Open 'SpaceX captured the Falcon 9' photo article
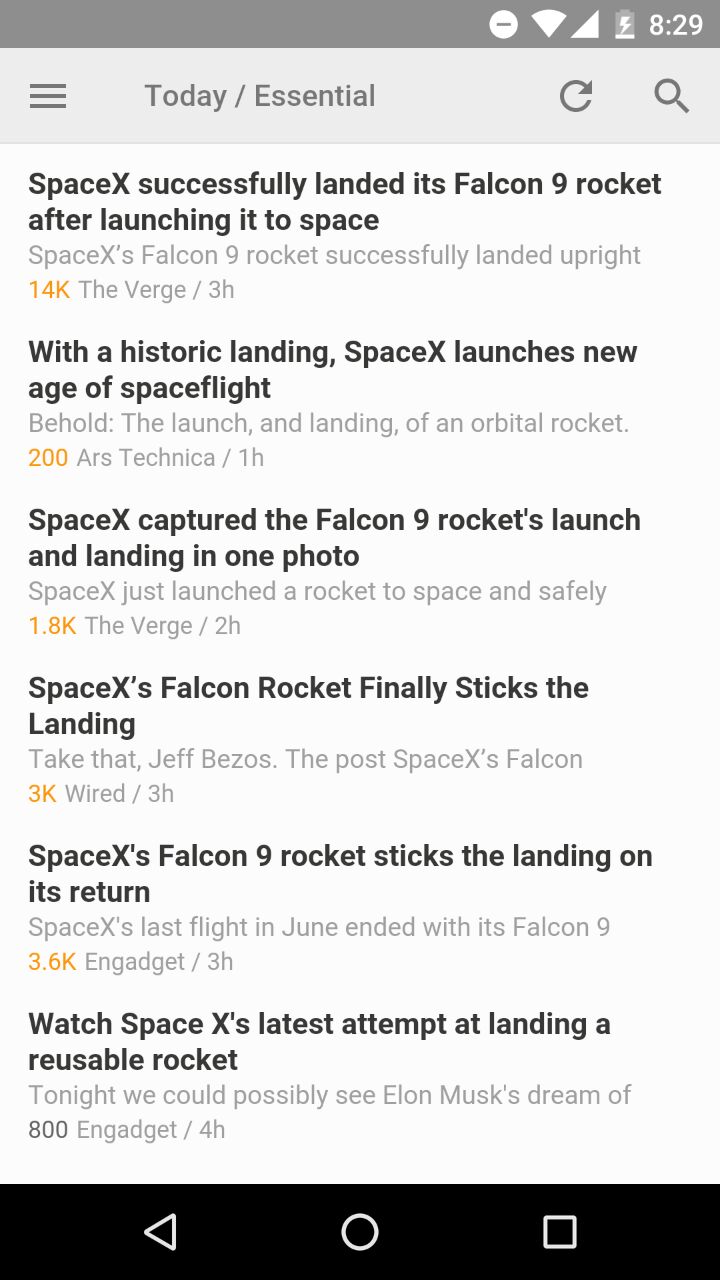 pyautogui.click(x=360, y=572)
